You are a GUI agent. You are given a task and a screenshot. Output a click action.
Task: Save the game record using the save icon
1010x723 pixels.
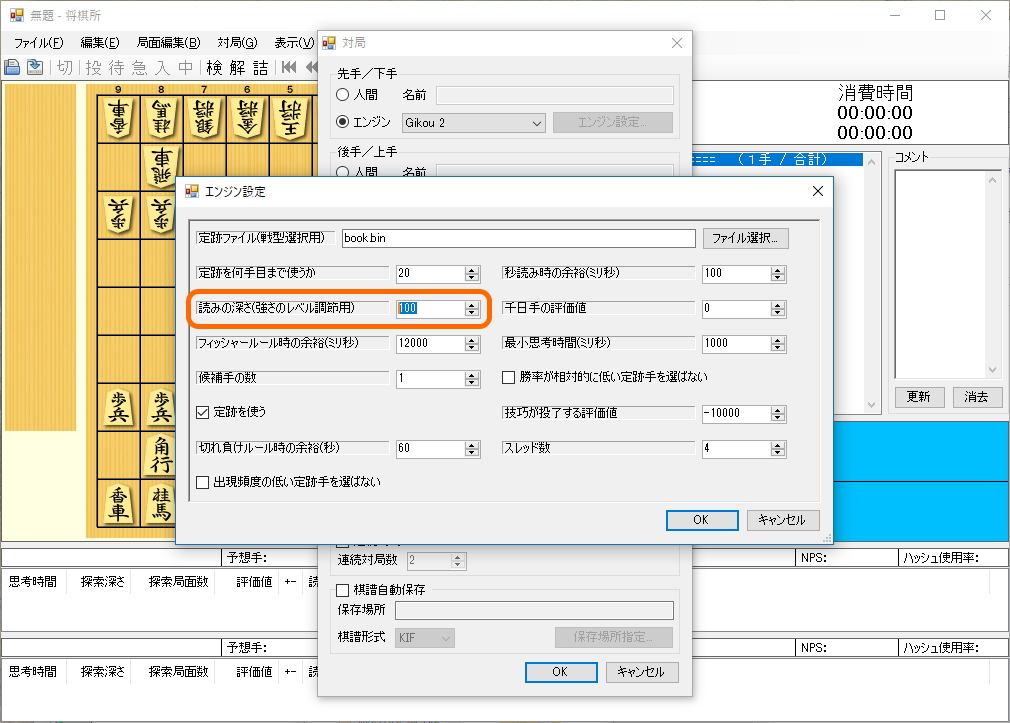tap(35, 66)
